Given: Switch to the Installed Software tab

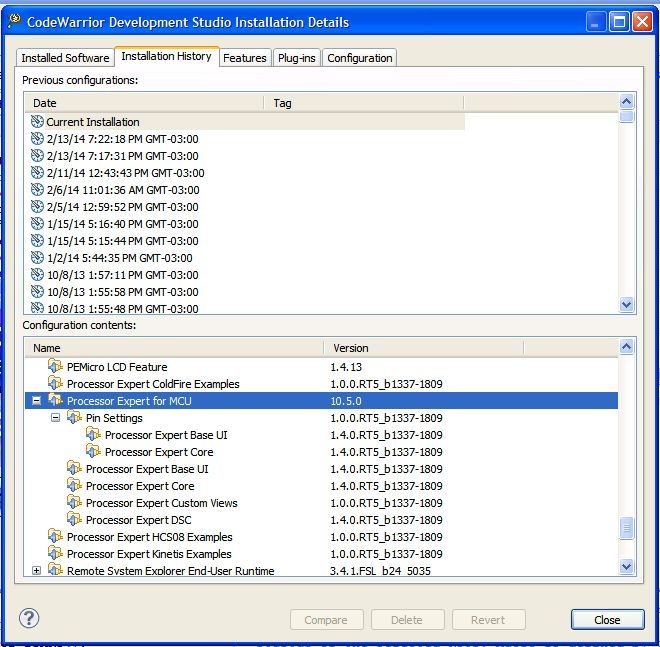Looking at the screenshot, I should [x=65, y=58].
